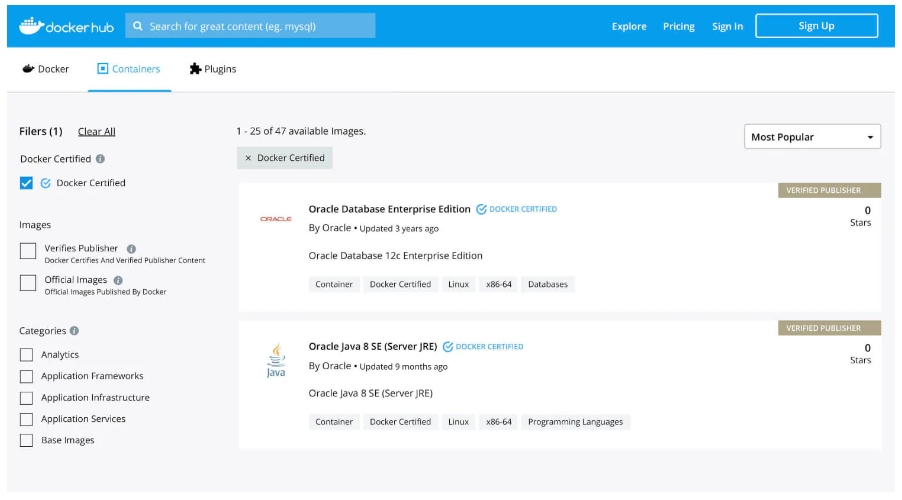Click the certified badge beside Oracle Java 8 SE
This screenshot has width=902, height=500.
(483, 346)
